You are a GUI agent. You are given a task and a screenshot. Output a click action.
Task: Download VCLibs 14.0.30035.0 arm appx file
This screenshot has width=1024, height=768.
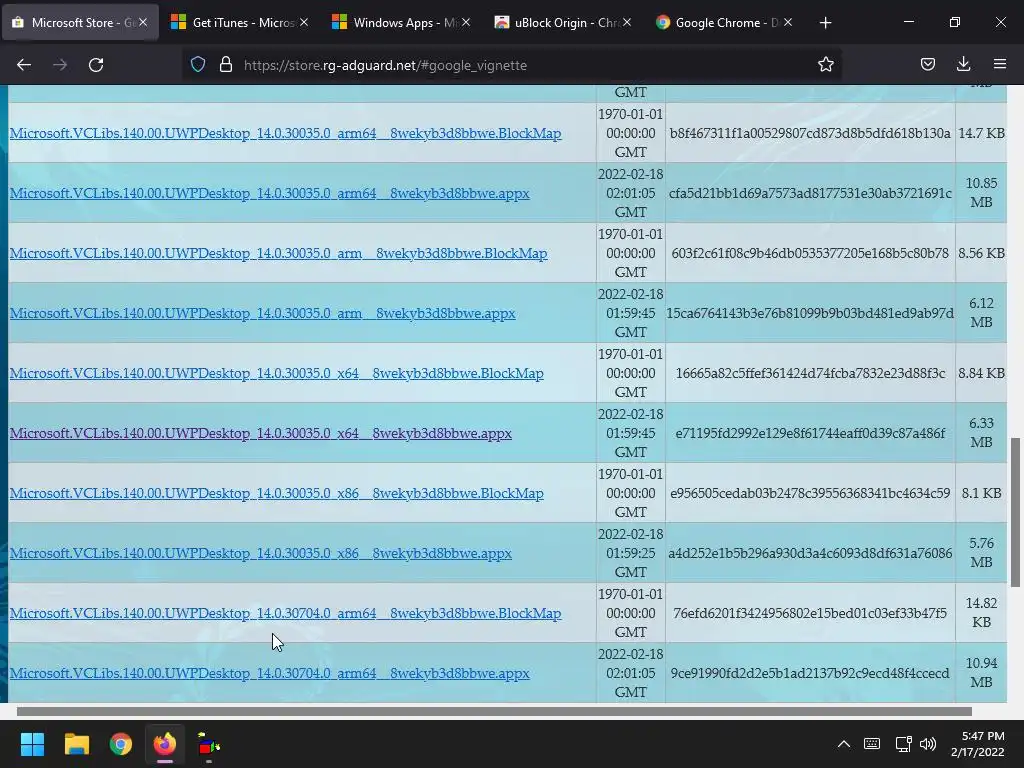(x=263, y=313)
